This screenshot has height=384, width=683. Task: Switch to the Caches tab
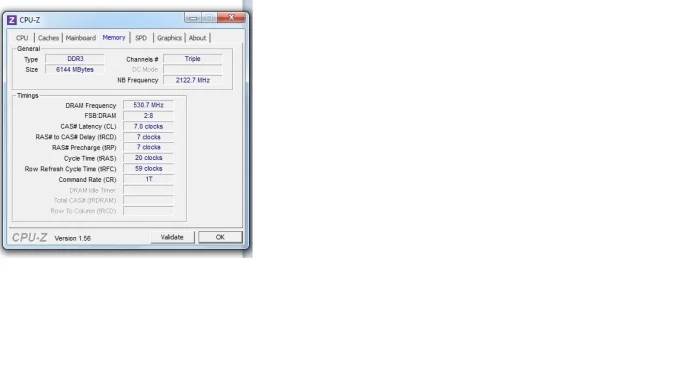(x=48, y=38)
